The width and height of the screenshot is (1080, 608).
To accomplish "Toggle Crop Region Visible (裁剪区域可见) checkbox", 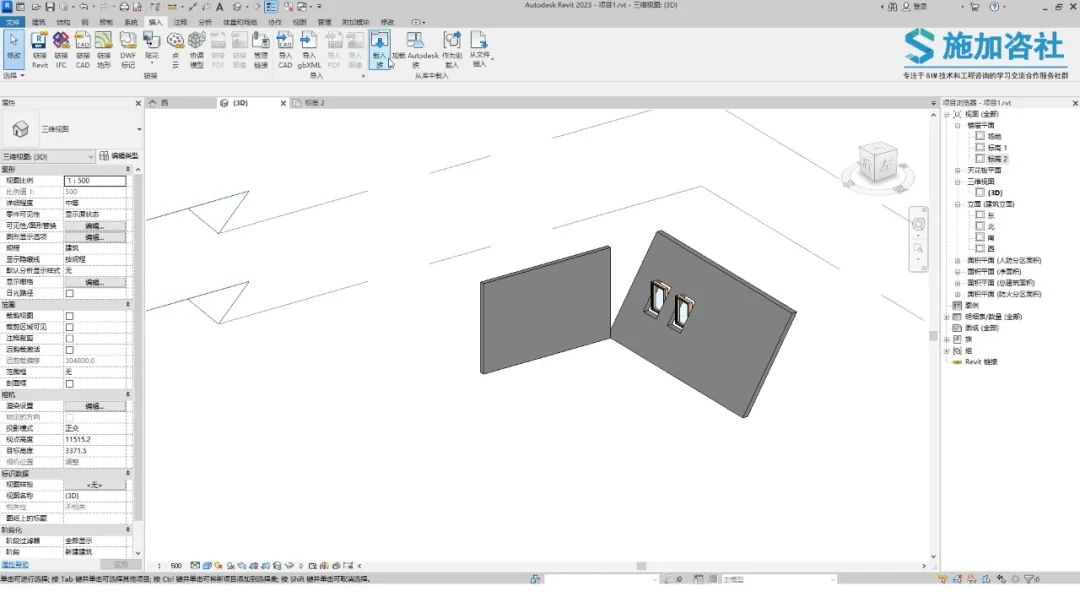I will click(70, 327).
